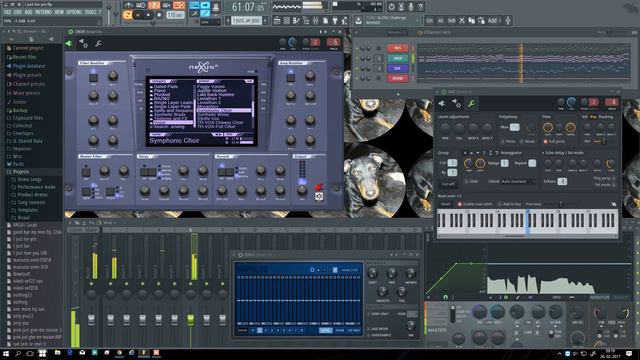Expand Channel presets in the browser
The width and height of the screenshot is (640, 360).
pos(29,84)
